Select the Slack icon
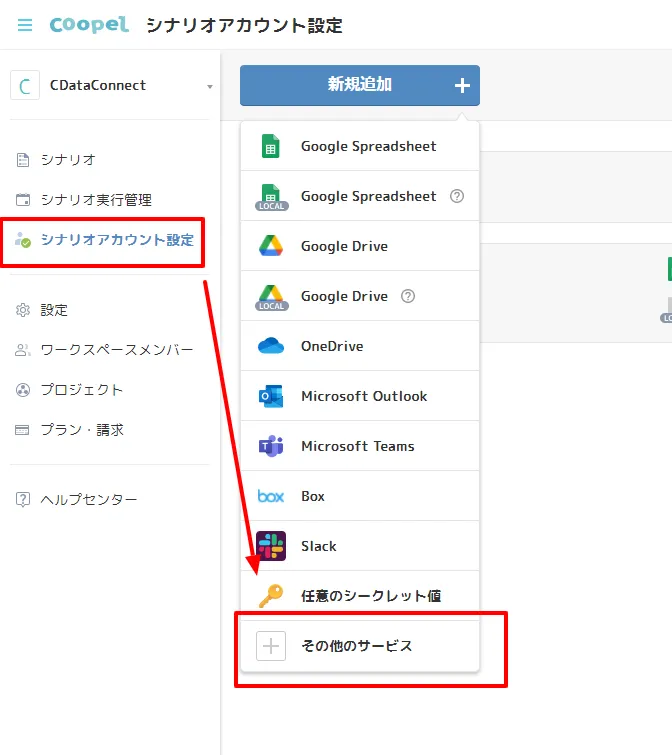Image resolution: width=672 pixels, height=755 pixels. click(x=271, y=546)
